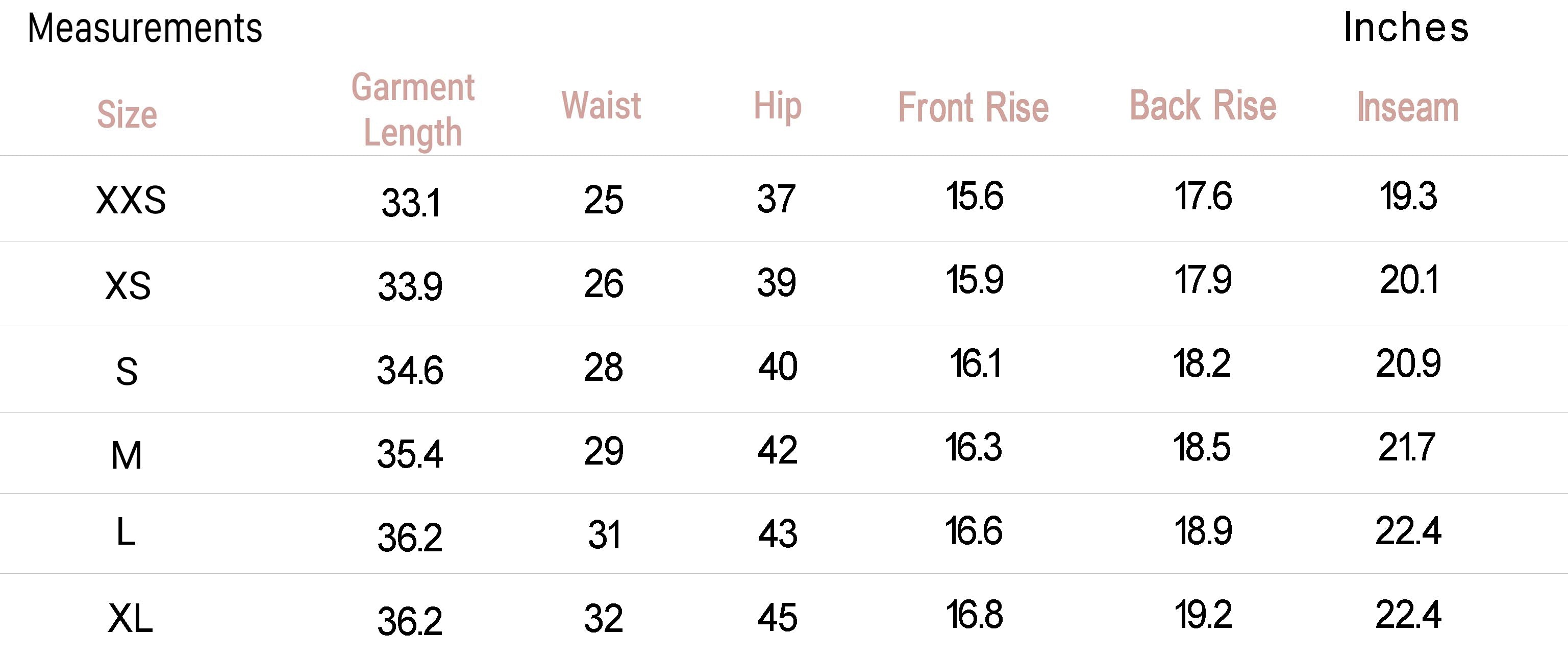Select the XS size row label

[x=128, y=285]
